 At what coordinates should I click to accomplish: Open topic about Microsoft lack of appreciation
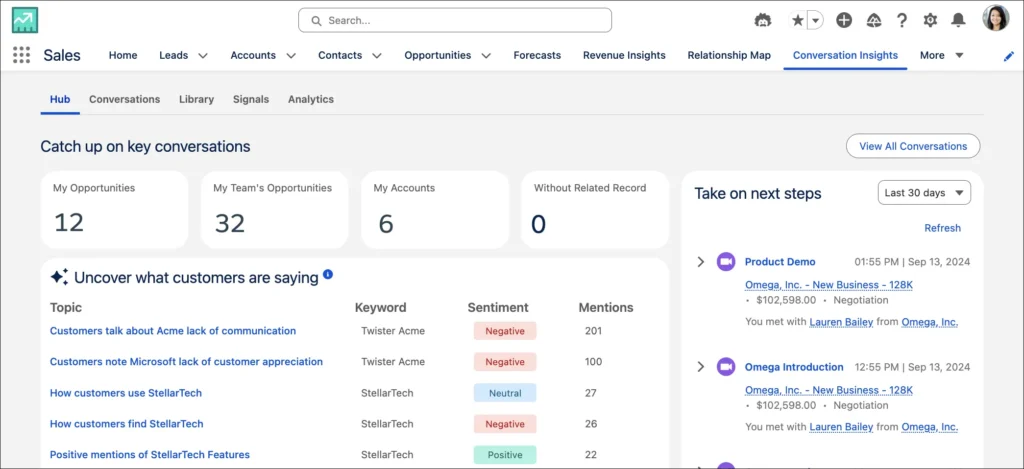coord(186,361)
